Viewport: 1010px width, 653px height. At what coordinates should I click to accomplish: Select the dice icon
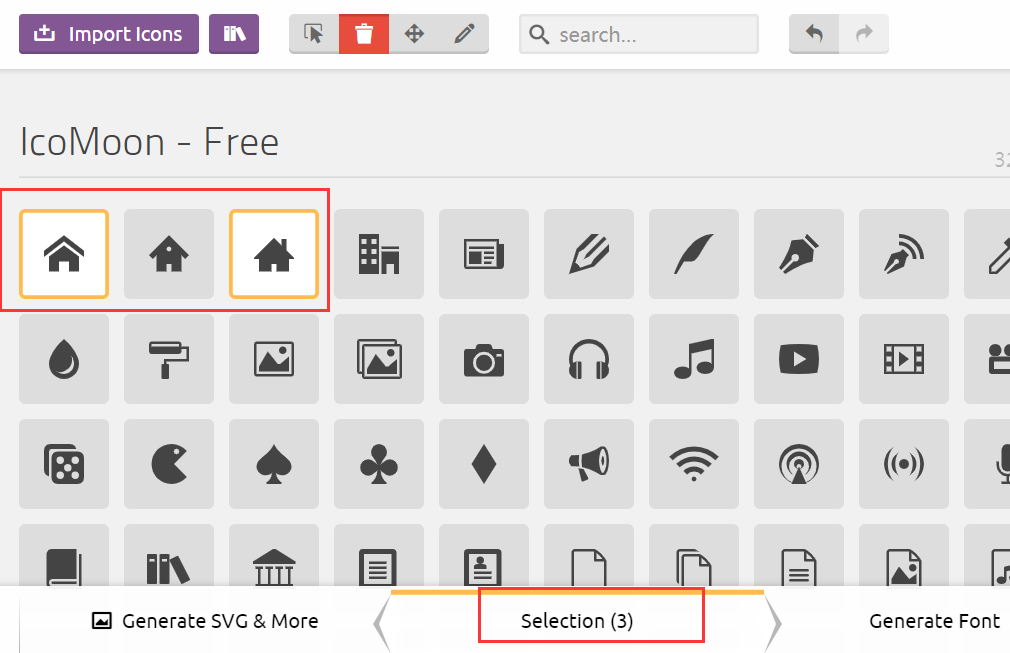[64, 464]
